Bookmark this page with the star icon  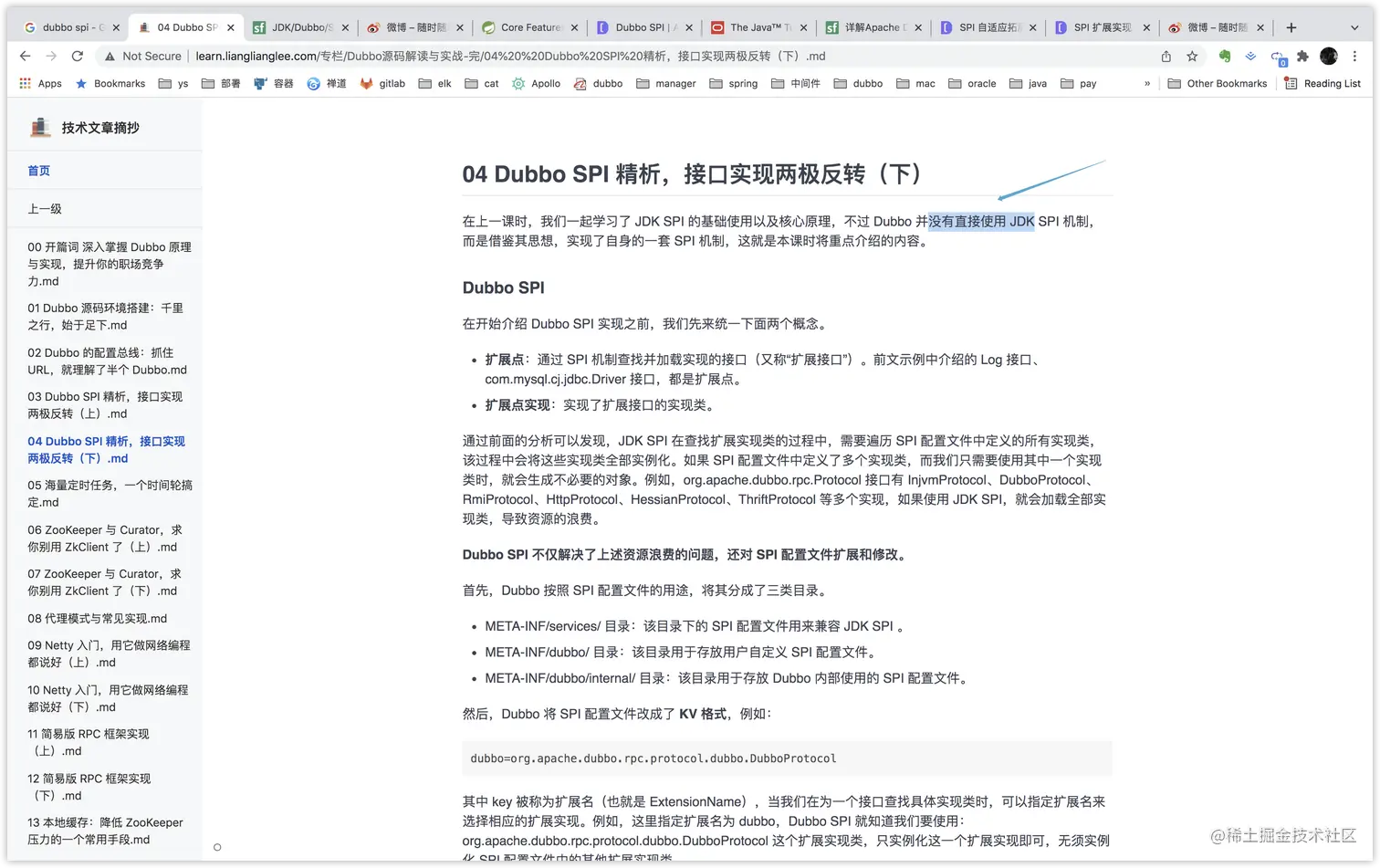point(1192,57)
